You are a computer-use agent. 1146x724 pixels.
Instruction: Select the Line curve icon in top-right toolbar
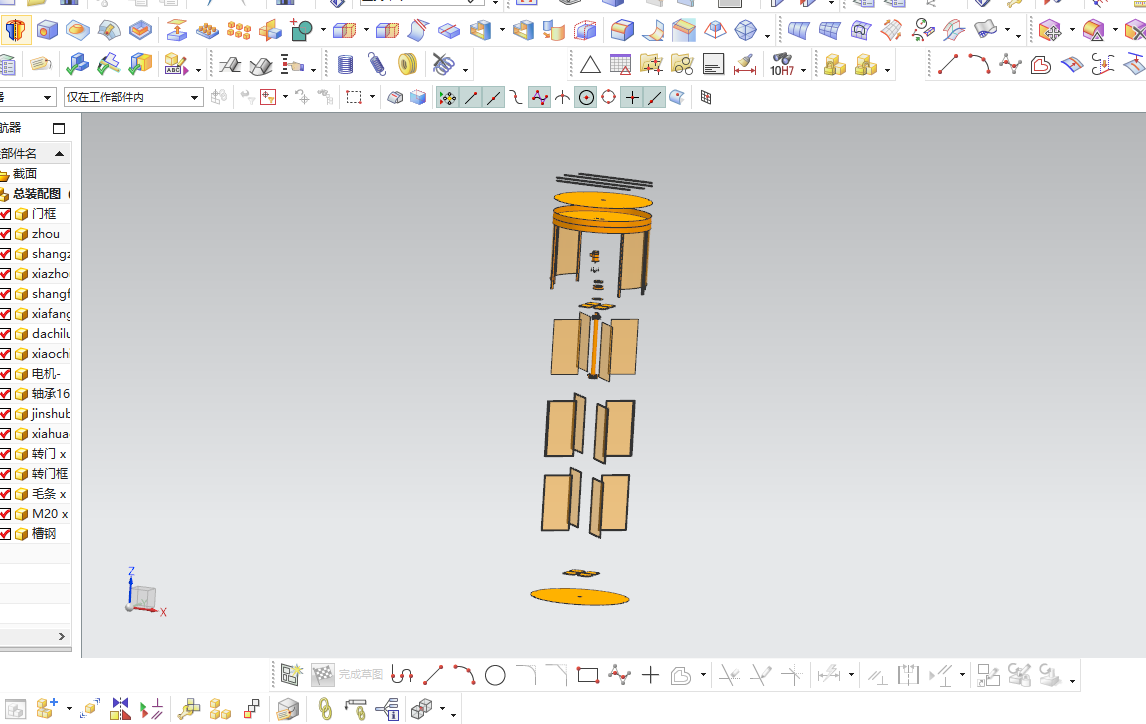948,64
